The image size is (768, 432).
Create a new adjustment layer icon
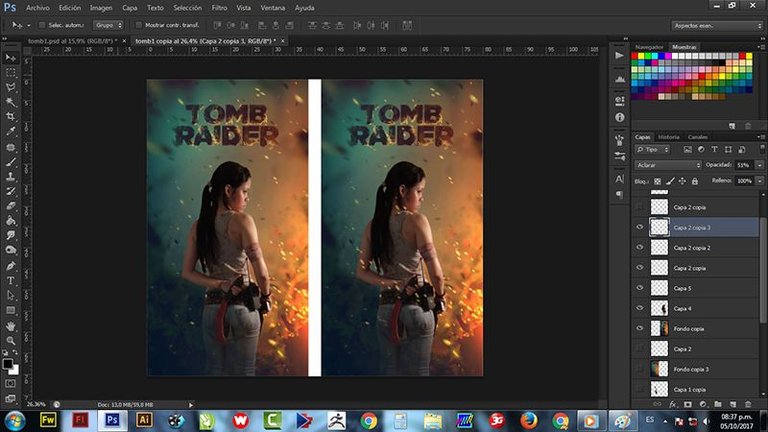point(703,405)
